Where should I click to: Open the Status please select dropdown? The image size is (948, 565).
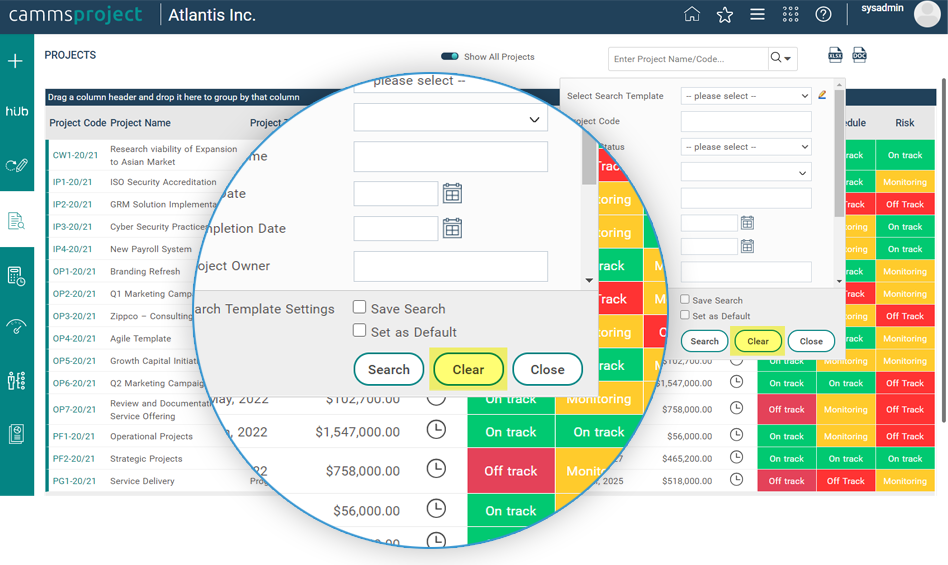point(746,147)
